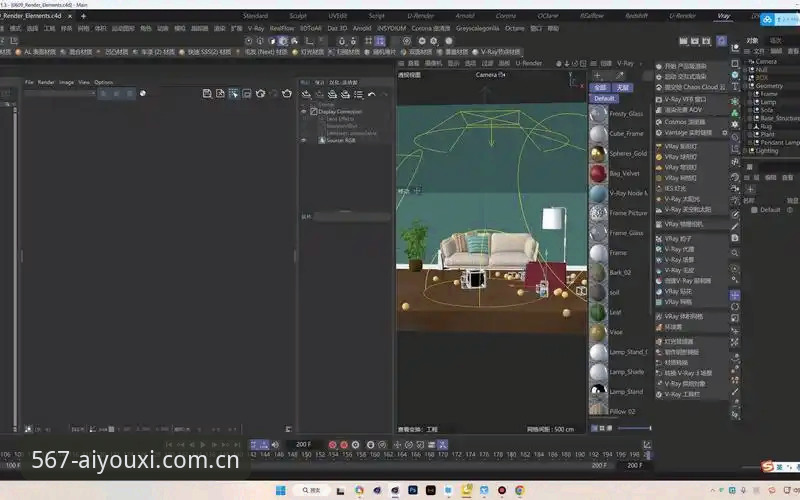
Task: Open V-Ray VFB window from V-Ray menu
Action: [684, 99]
